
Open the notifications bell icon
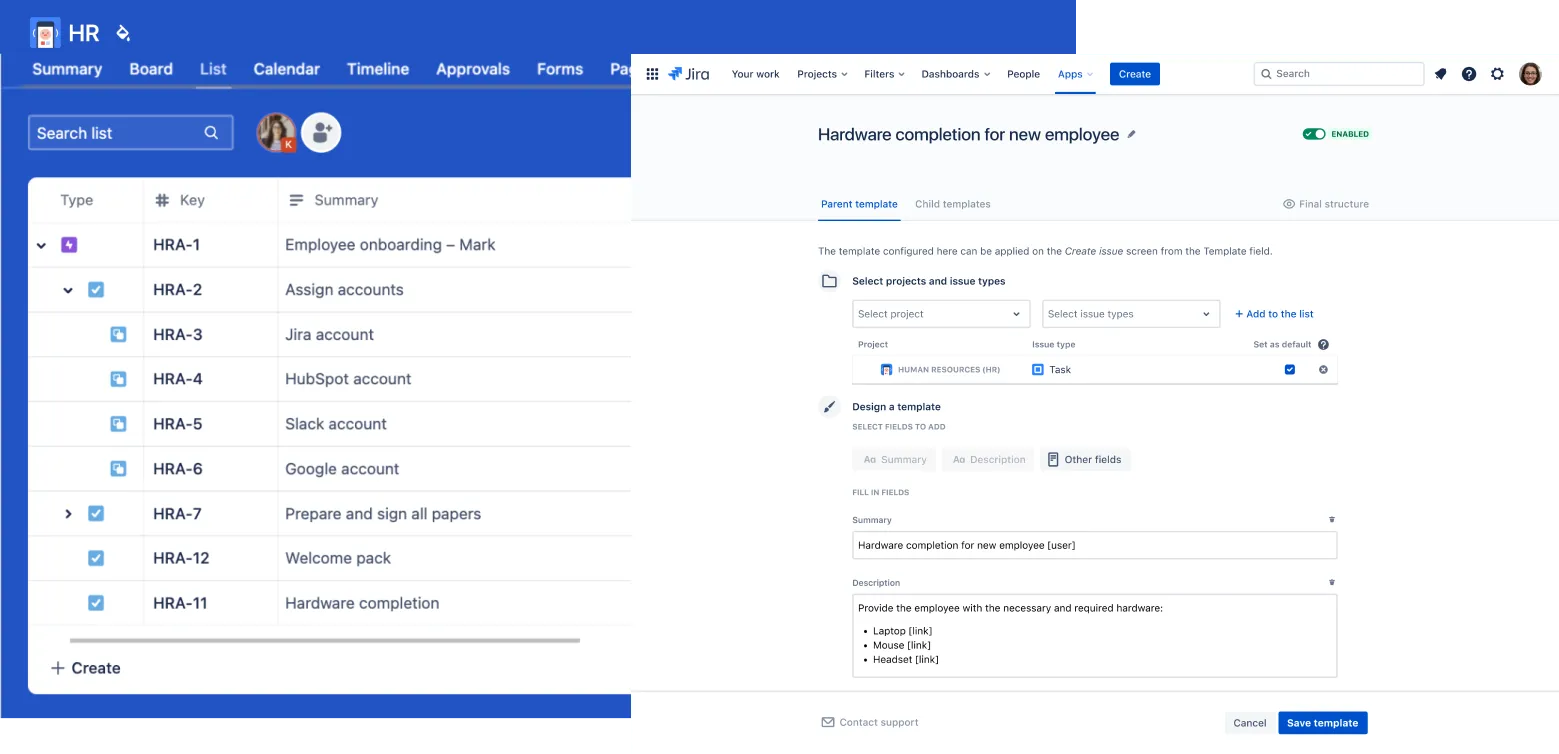tap(1440, 74)
